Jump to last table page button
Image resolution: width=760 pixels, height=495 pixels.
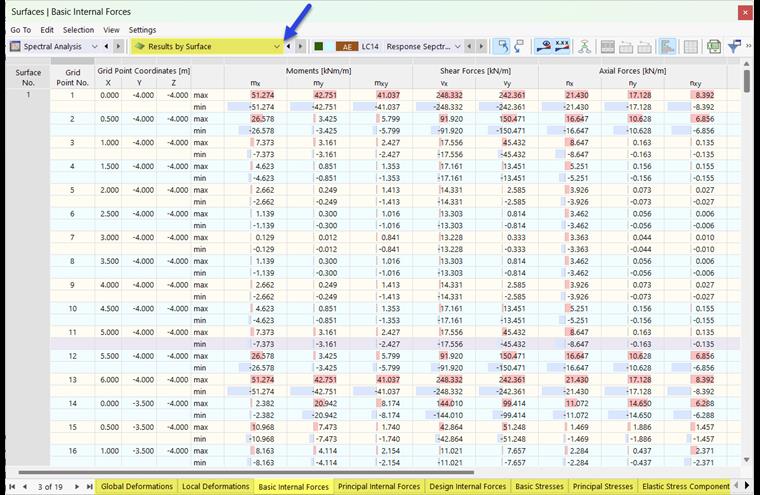pos(89,486)
